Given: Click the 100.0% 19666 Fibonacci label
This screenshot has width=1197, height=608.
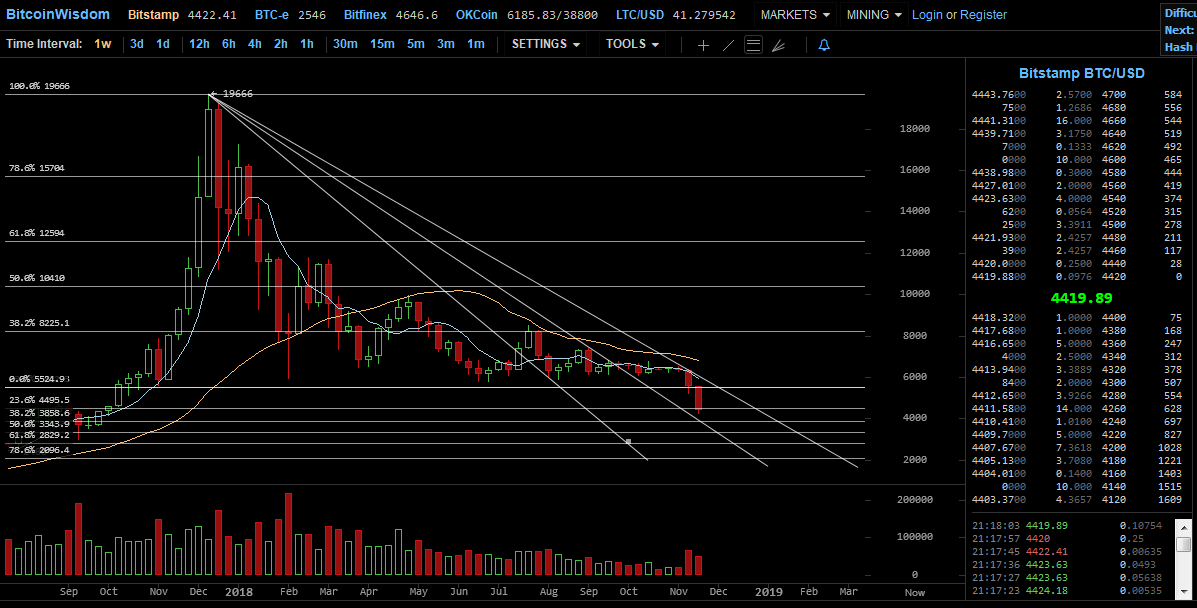Looking at the screenshot, I should click(x=39, y=86).
